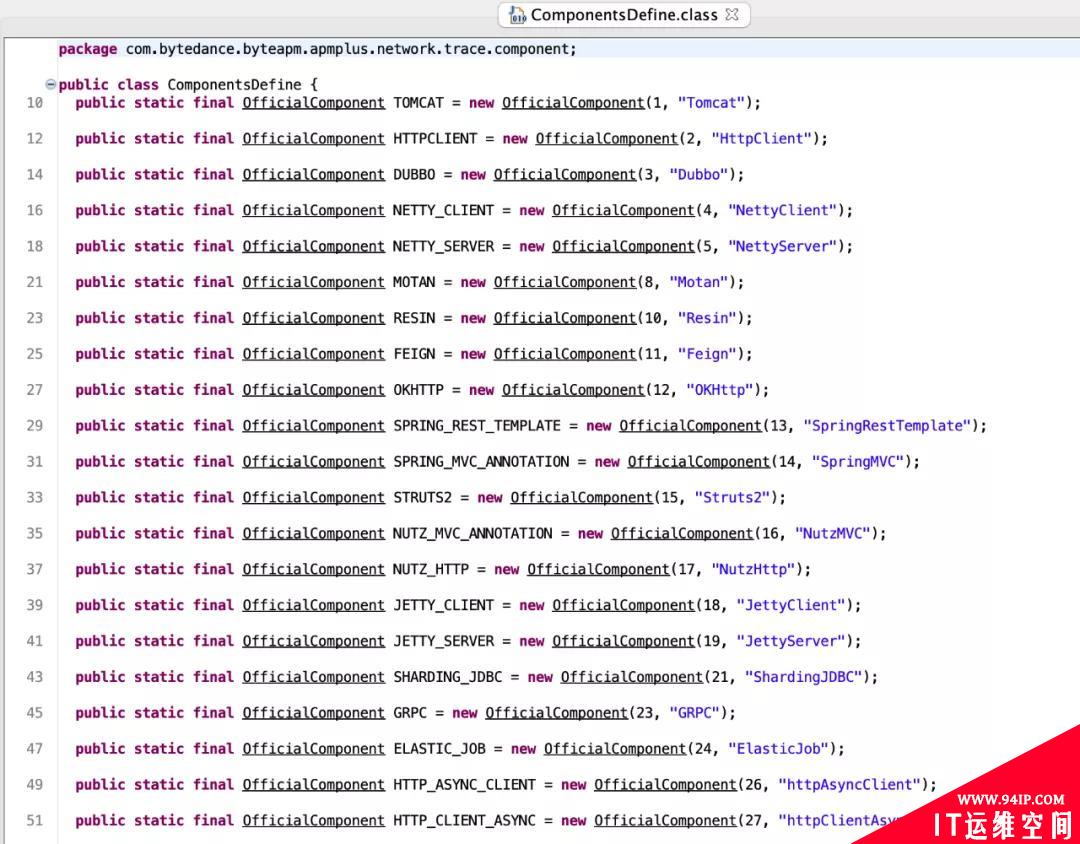Click the JETTY_SERVER constant name
Viewport: 1080px width, 844px height.
(444, 641)
